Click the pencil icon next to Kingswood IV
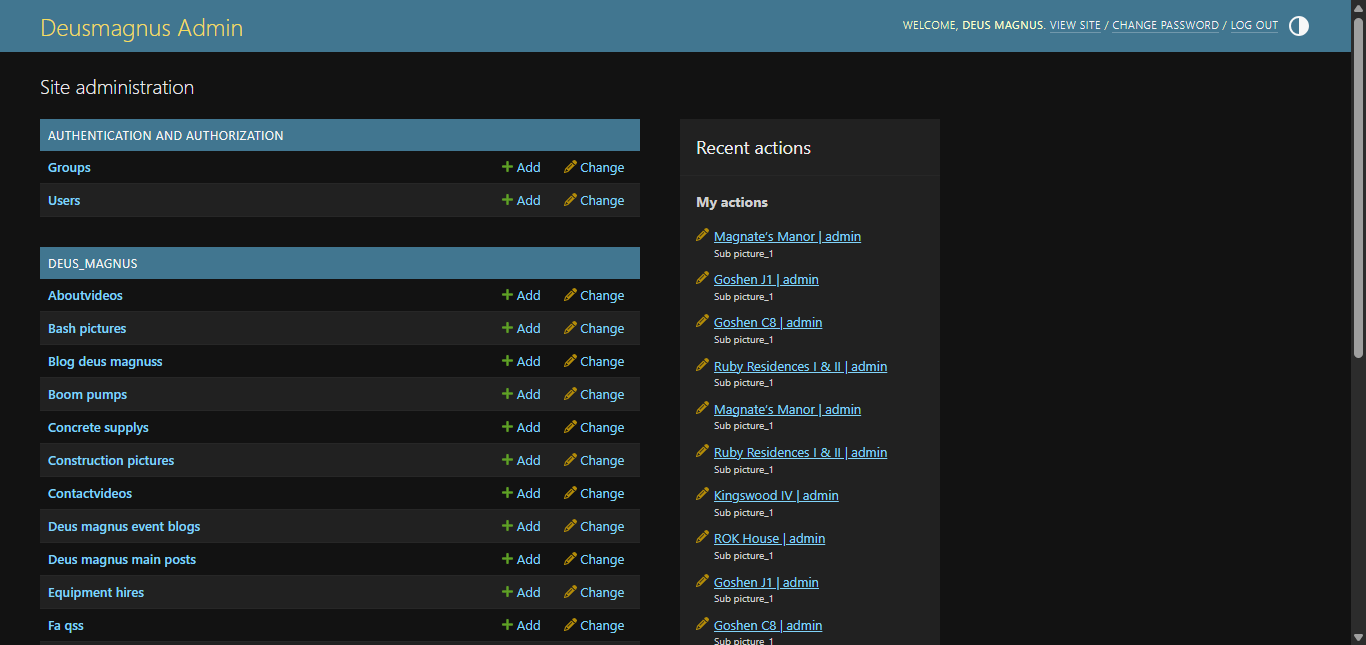 (x=702, y=495)
